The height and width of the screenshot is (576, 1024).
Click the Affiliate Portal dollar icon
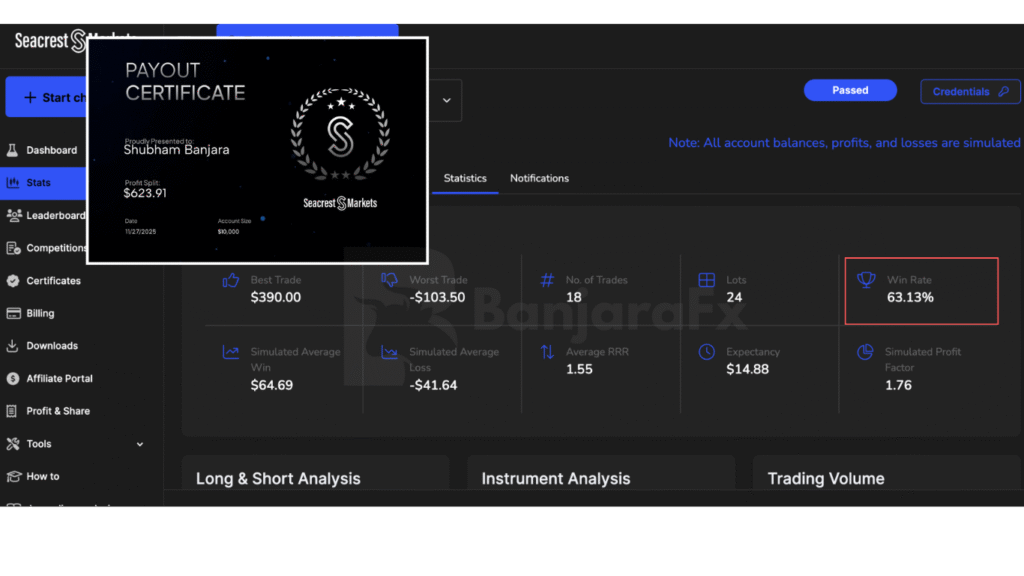click(x=13, y=379)
